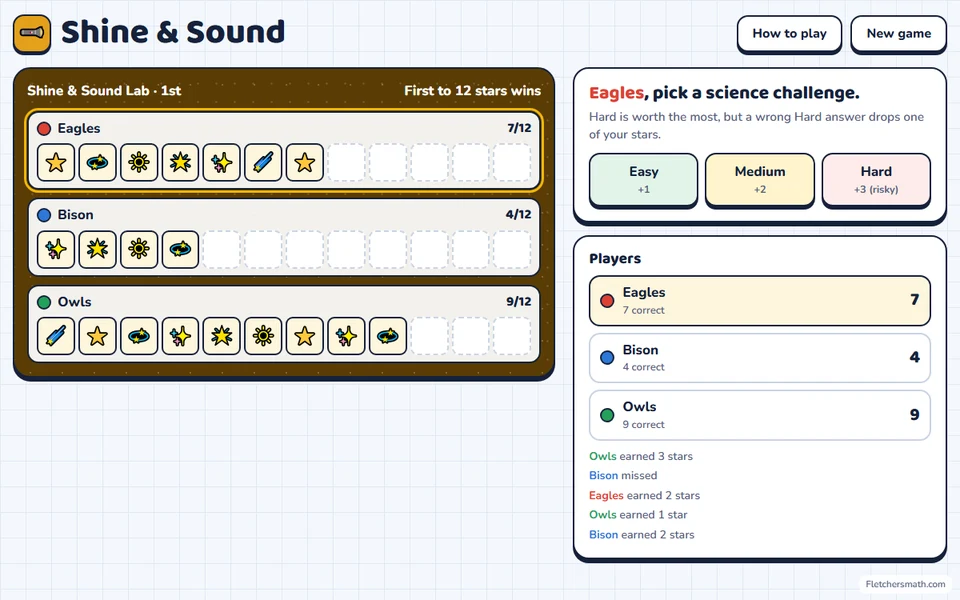Start a New game
Image resolution: width=960 pixels, height=600 pixels.
tap(898, 34)
